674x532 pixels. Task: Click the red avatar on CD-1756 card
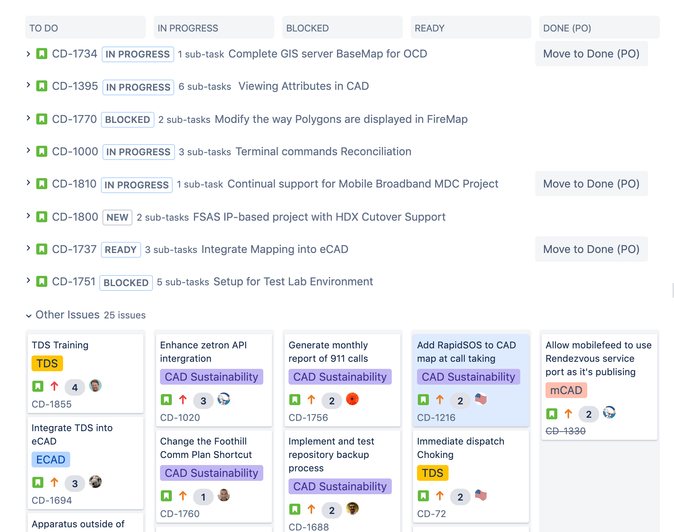[x=352, y=399]
